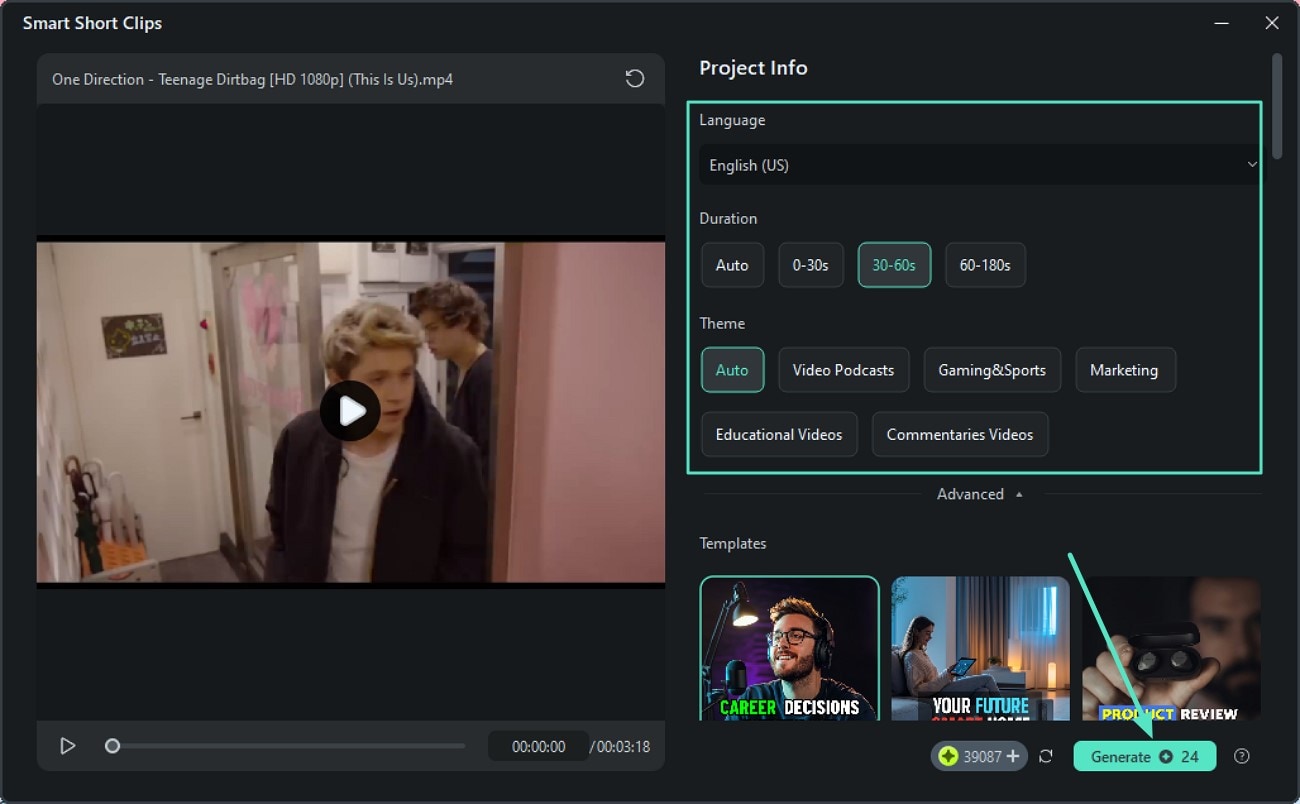Screen dimensions: 1300x804
Task: Reset the video with the circular arrow icon
Action: pyautogui.click(x=634, y=78)
